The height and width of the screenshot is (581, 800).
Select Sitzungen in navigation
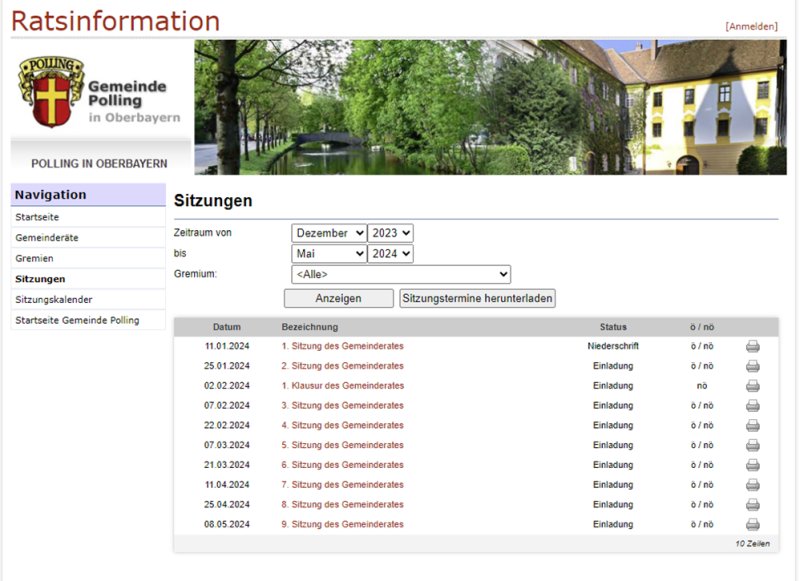tap(40, 279)
